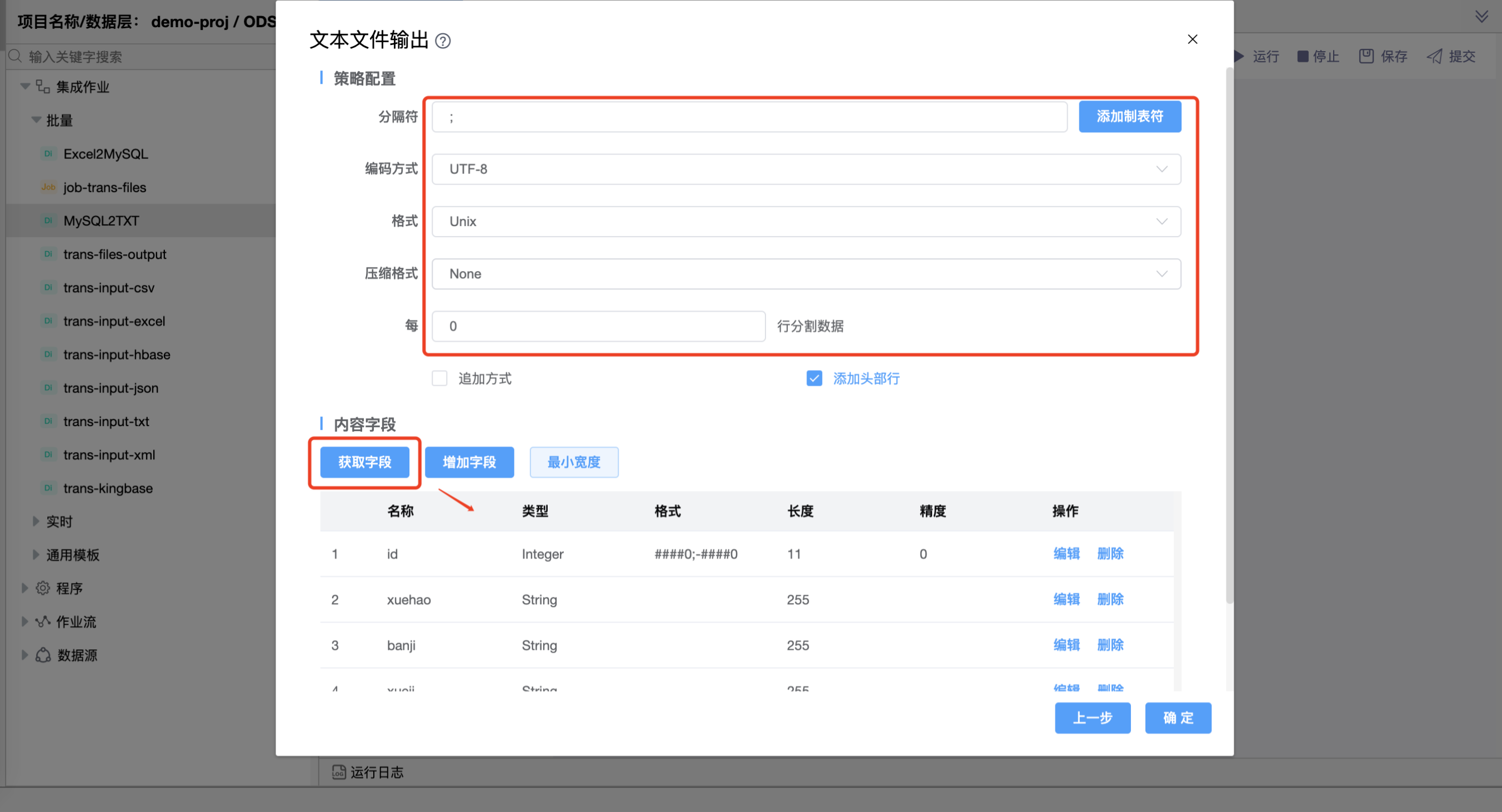Screen dimensions: 1502x812
Task: Click the Submit paper-plane icon
Action: pos(1434,57)
